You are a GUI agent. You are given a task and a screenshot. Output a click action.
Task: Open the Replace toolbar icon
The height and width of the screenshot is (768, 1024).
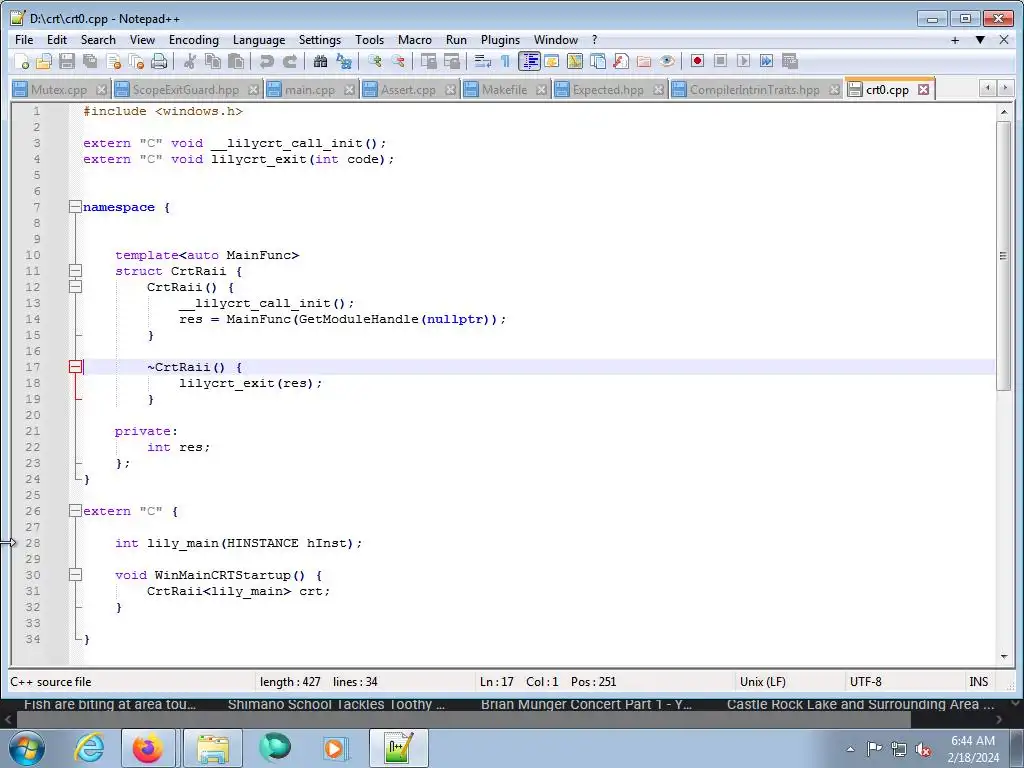tap(344, 61)
